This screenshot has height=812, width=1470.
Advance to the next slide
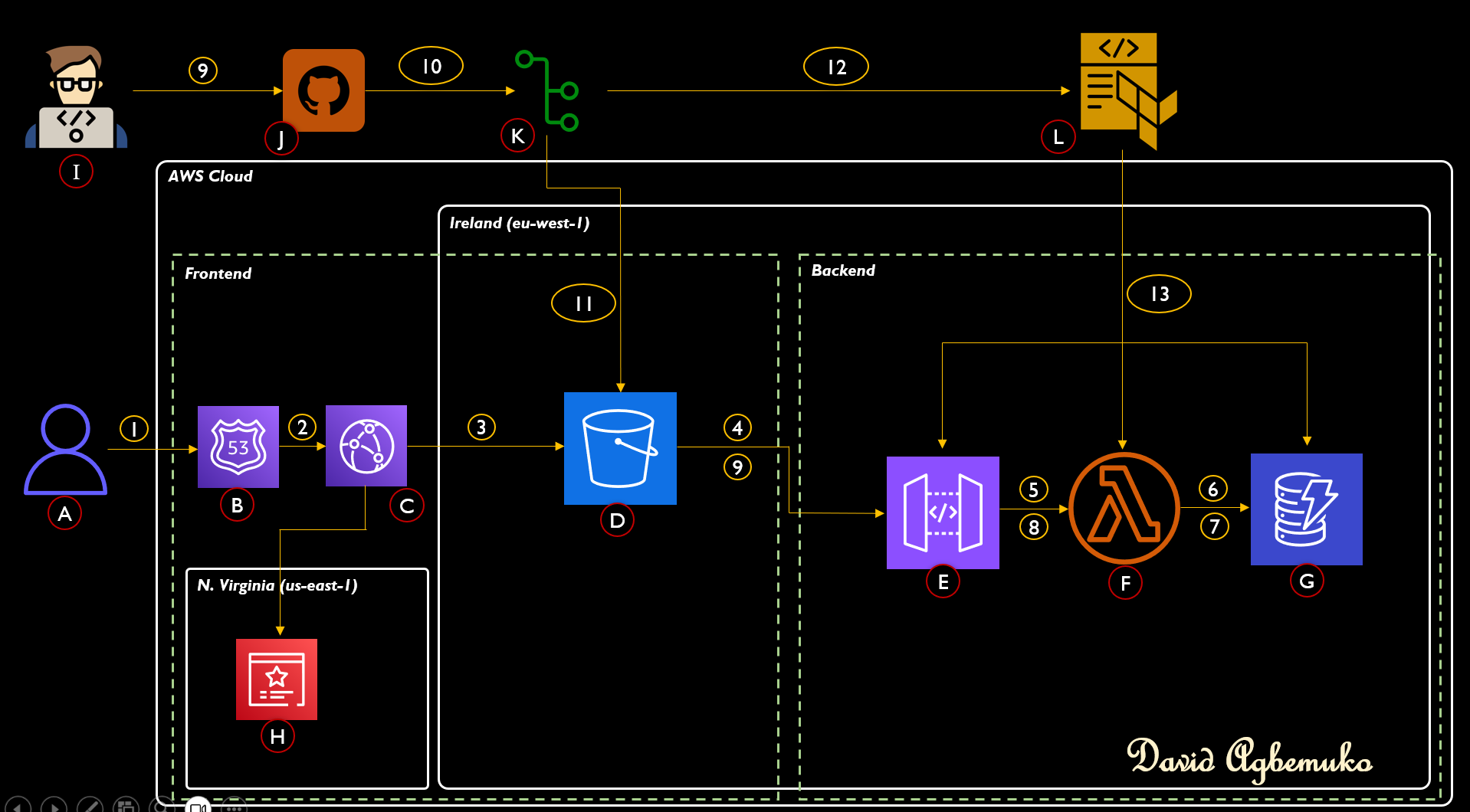(x=54, y=806)
